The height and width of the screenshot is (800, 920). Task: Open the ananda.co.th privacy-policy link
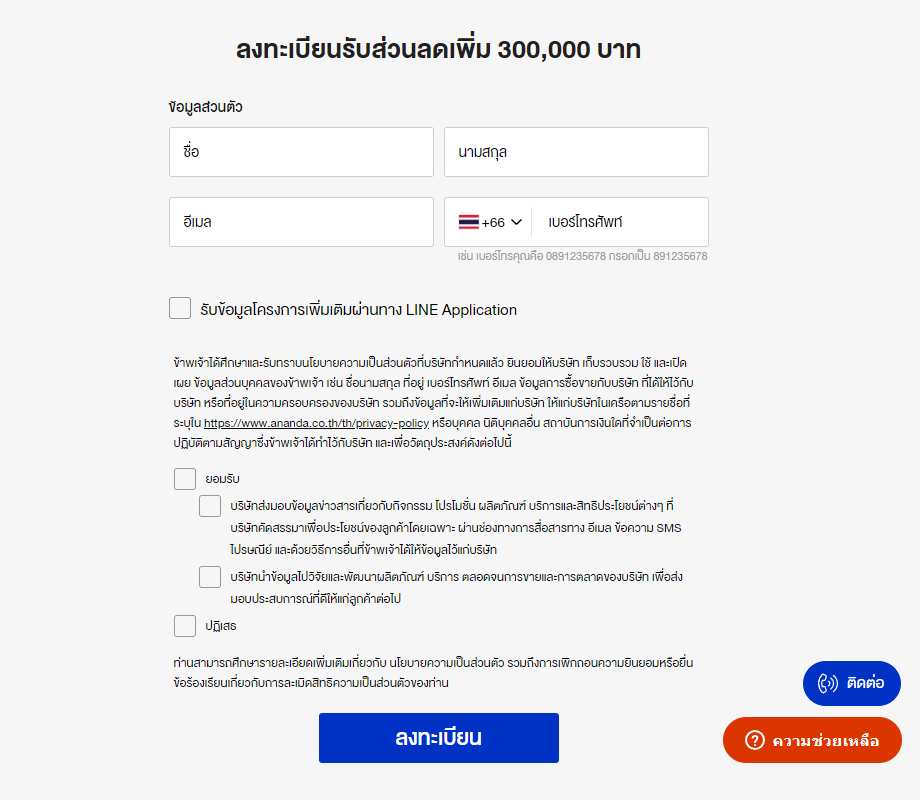coord(317,423)
